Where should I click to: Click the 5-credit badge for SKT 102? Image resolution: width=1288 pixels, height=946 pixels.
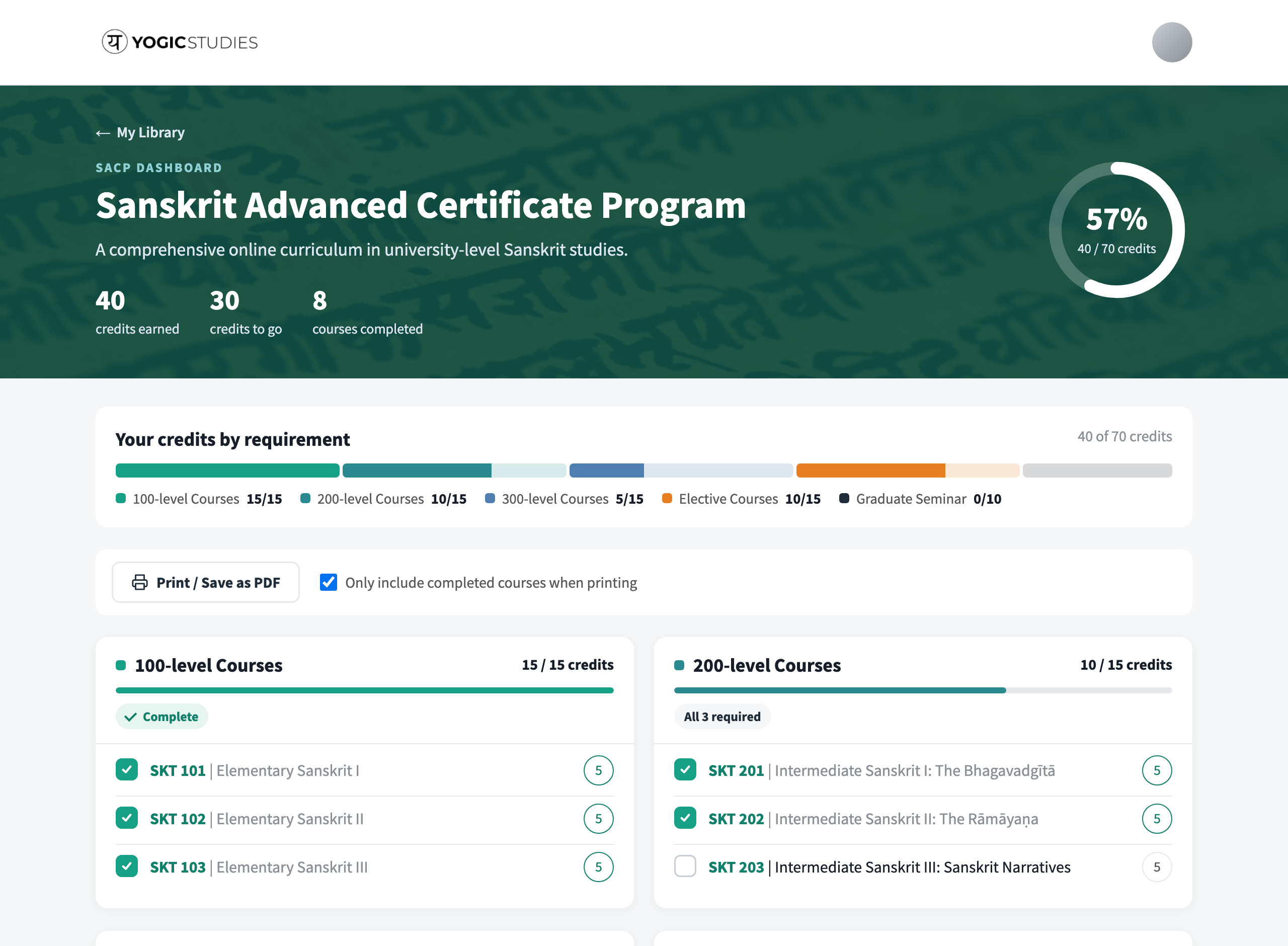[598, 818]
